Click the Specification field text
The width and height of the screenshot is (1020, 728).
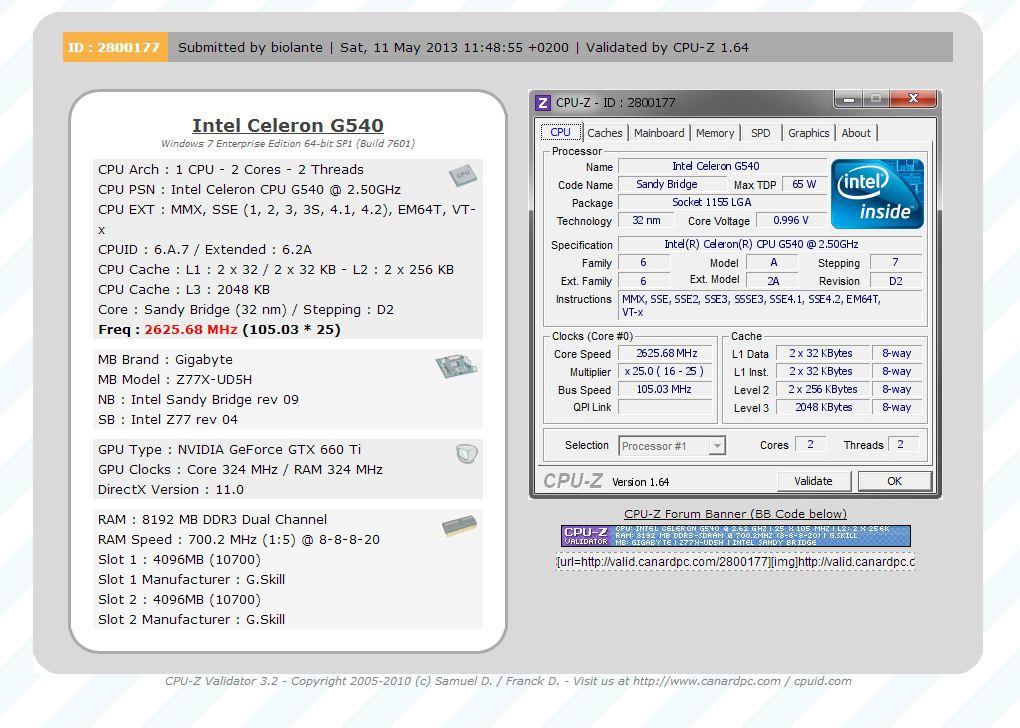coord(770,245)
